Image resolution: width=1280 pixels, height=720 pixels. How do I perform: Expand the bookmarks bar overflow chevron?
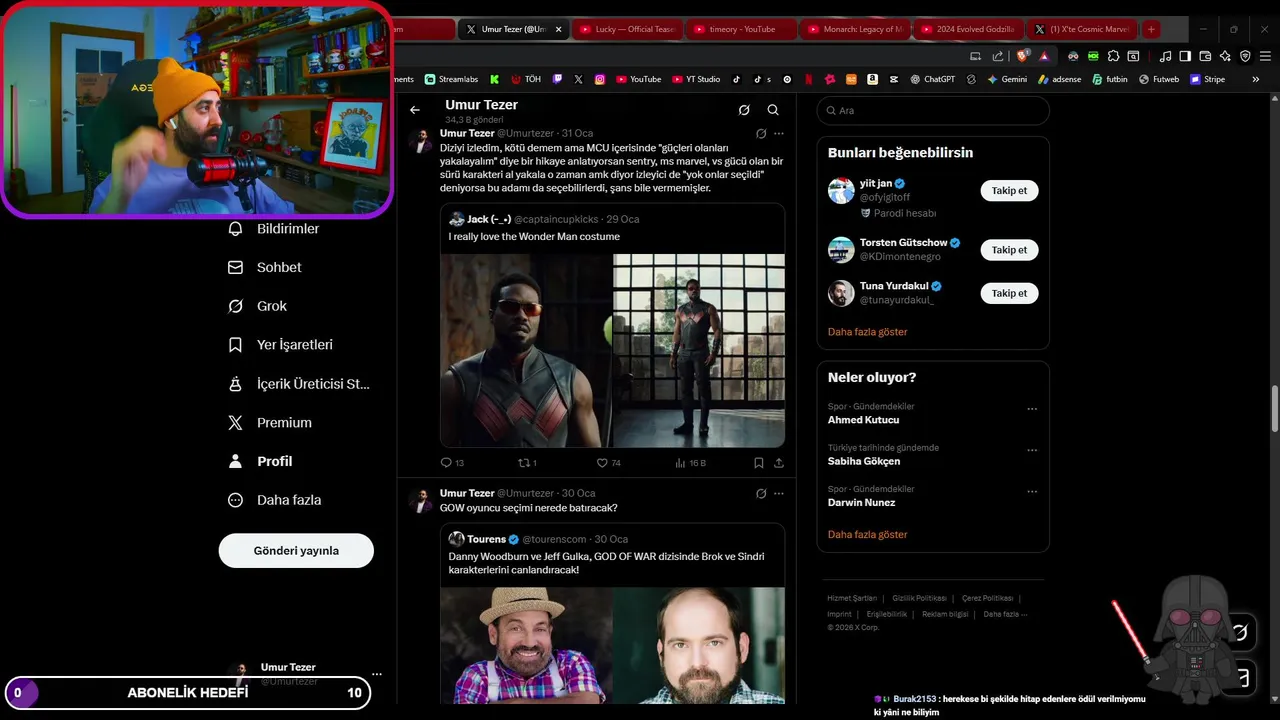[x=1256, y=79]
